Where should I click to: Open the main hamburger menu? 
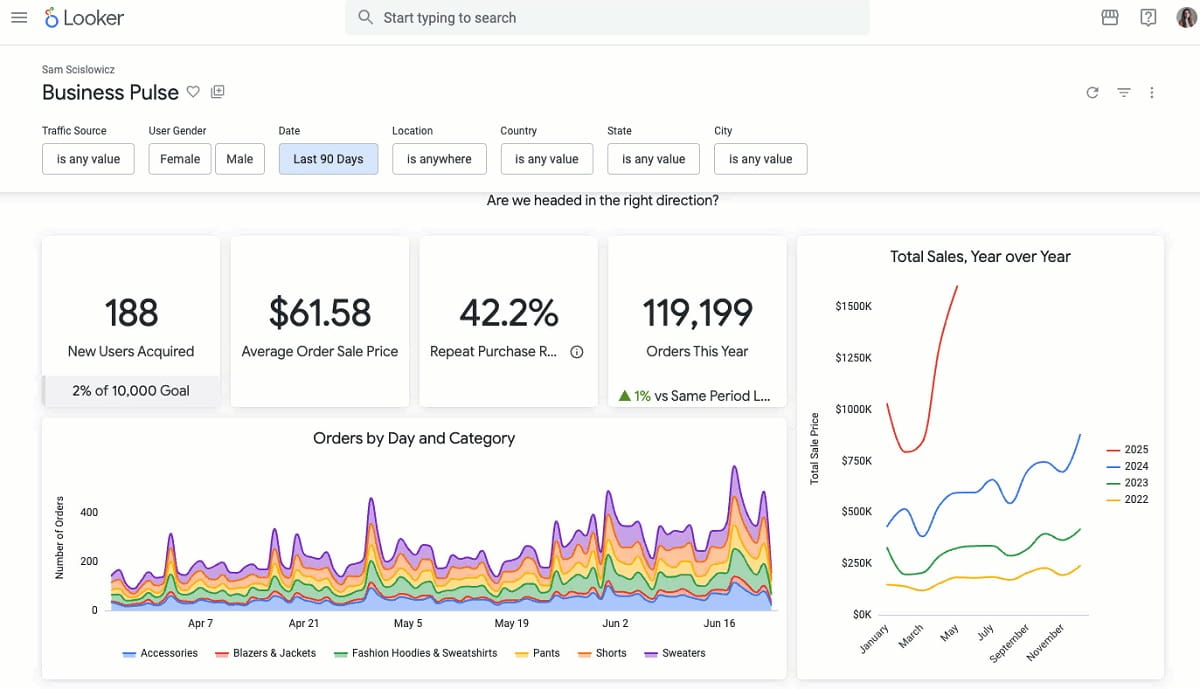coord(19,18)
